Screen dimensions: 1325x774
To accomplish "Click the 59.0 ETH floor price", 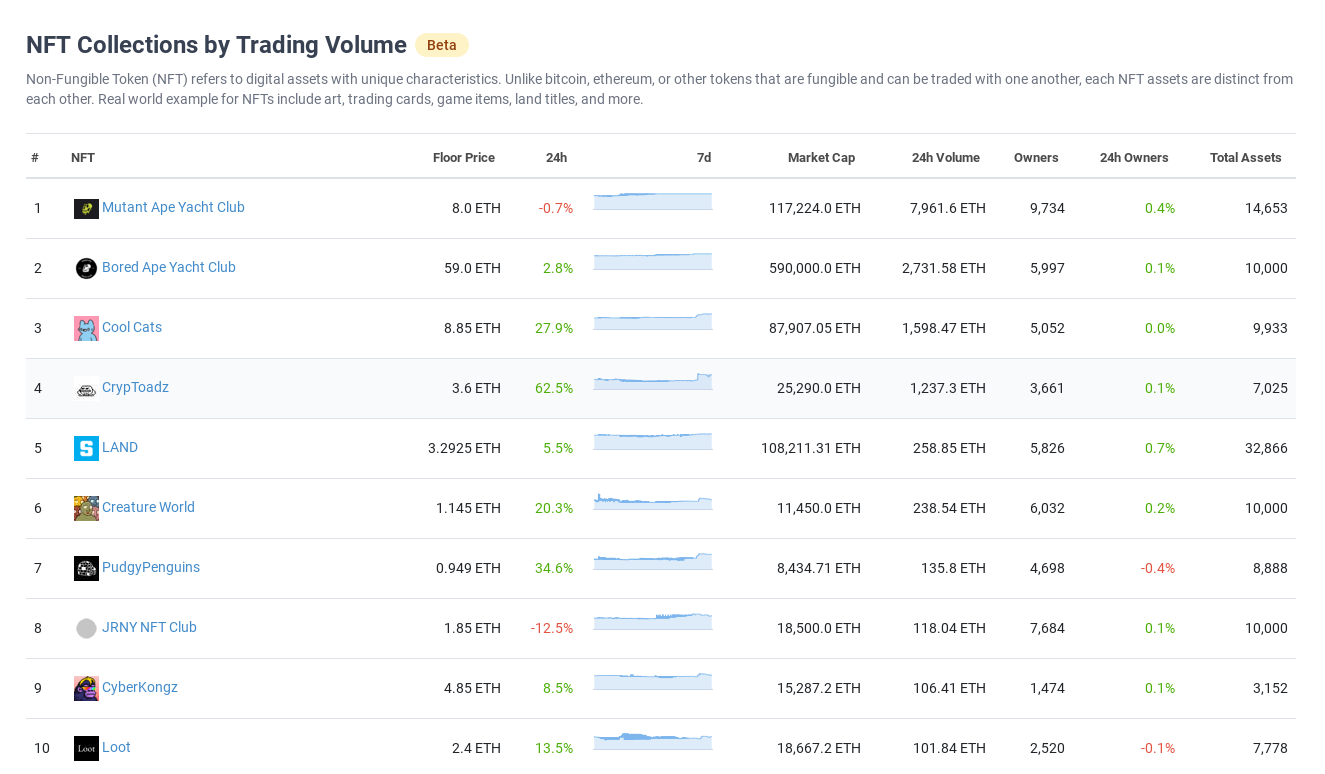I will tap(472, 268).
